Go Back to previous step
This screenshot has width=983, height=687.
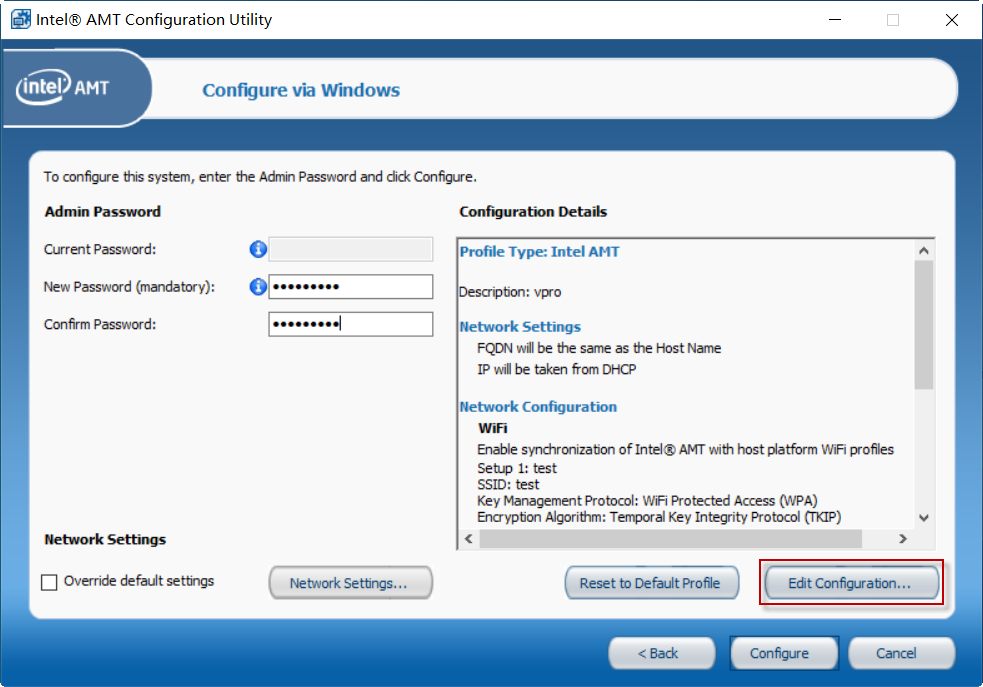(x=661, y=653)
